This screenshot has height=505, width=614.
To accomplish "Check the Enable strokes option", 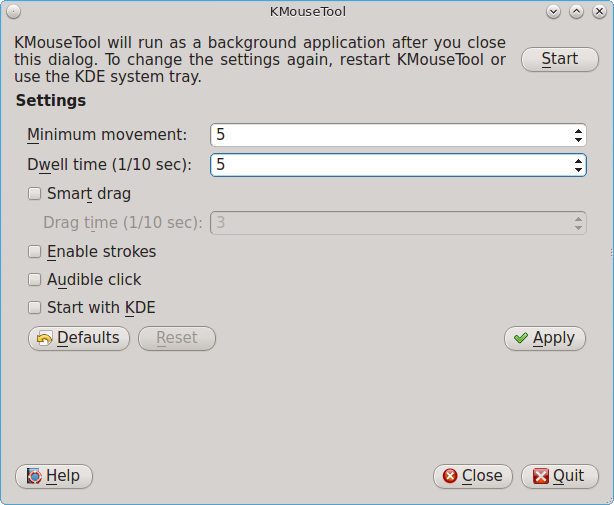I will pos(34,251).
